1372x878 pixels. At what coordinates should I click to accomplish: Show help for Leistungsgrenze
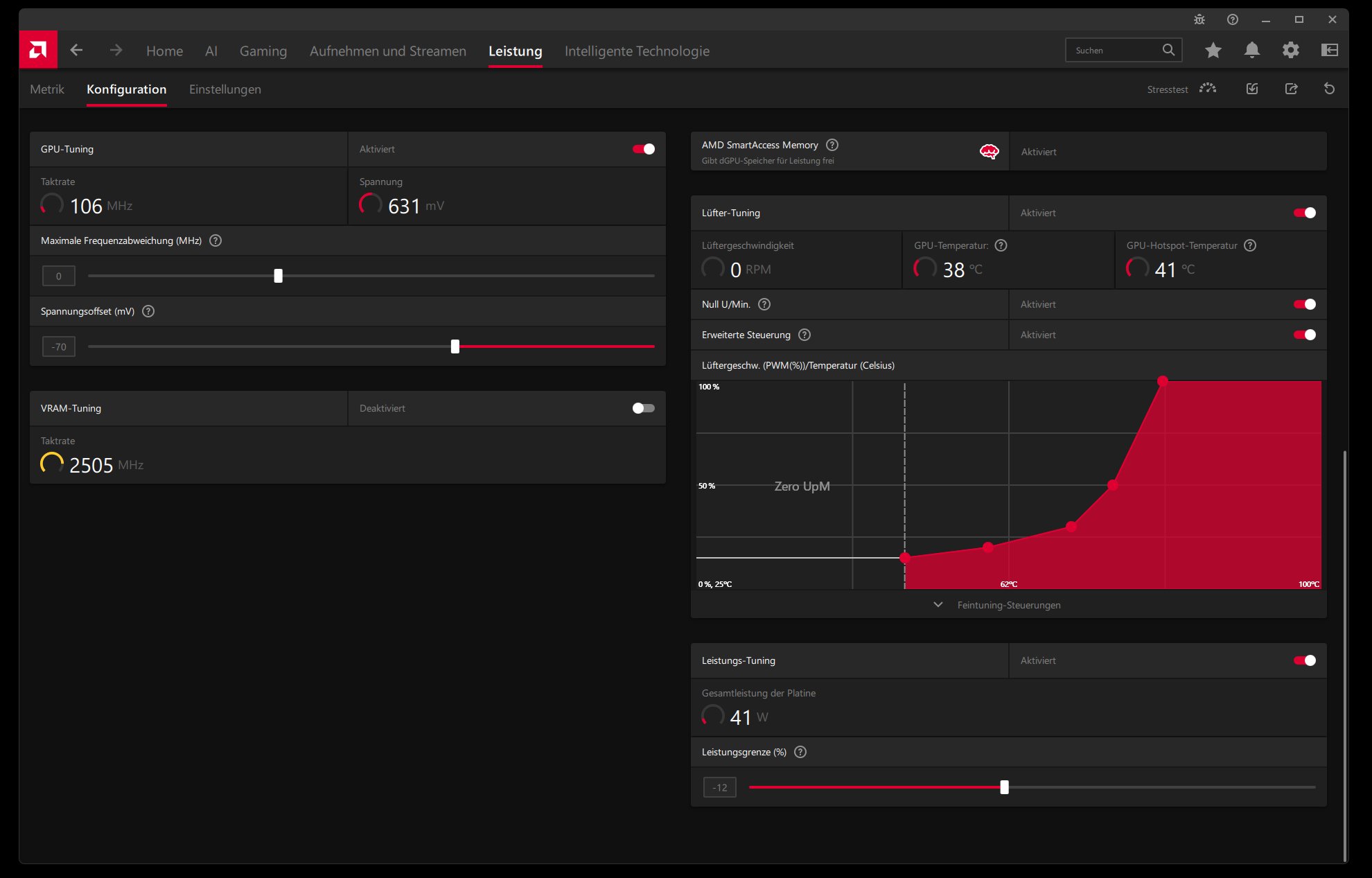tap(800, 752)
